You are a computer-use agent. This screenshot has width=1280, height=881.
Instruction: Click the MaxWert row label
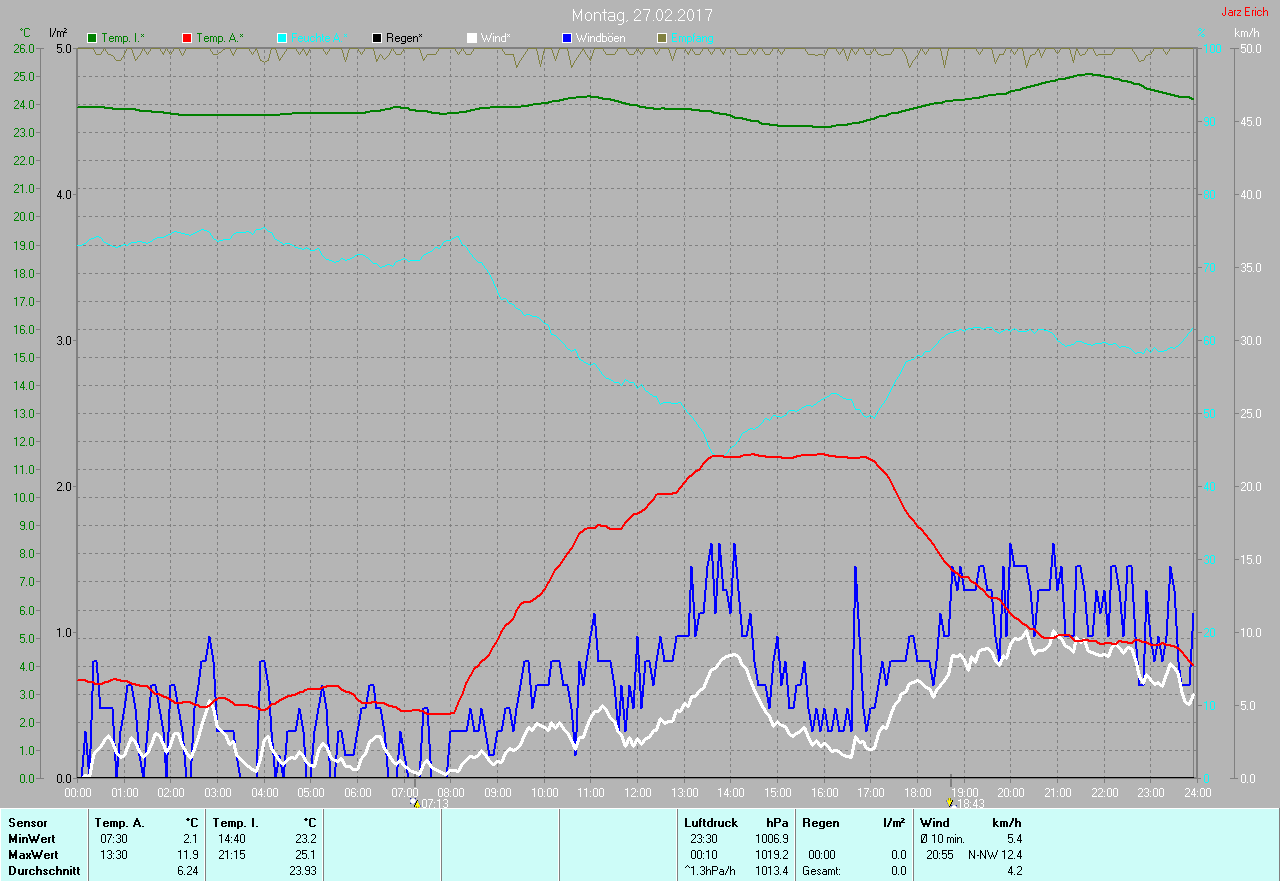pos(33,855)
